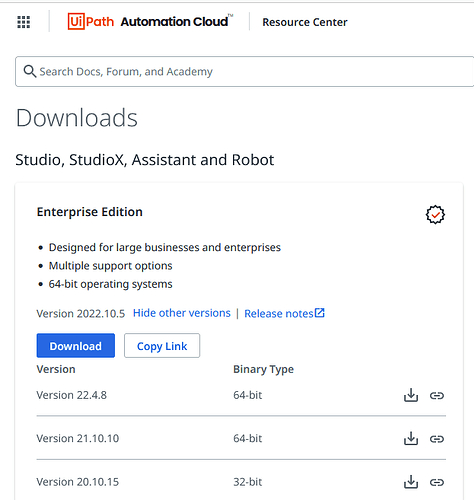Download Version 20.10.15 using its download icon
474x500 pixels.
point(411,482)
